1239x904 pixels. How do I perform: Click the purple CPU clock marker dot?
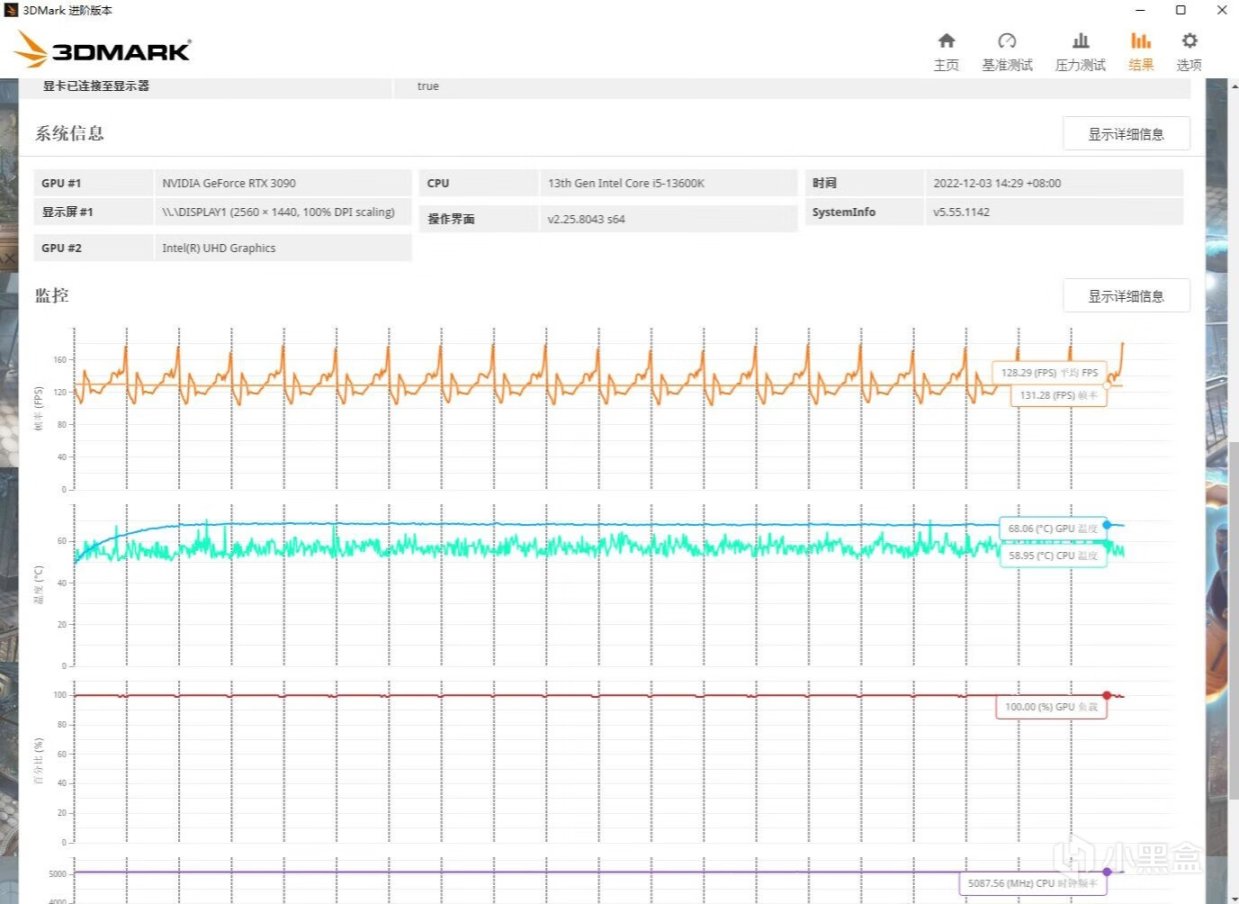click(1107, 872)
